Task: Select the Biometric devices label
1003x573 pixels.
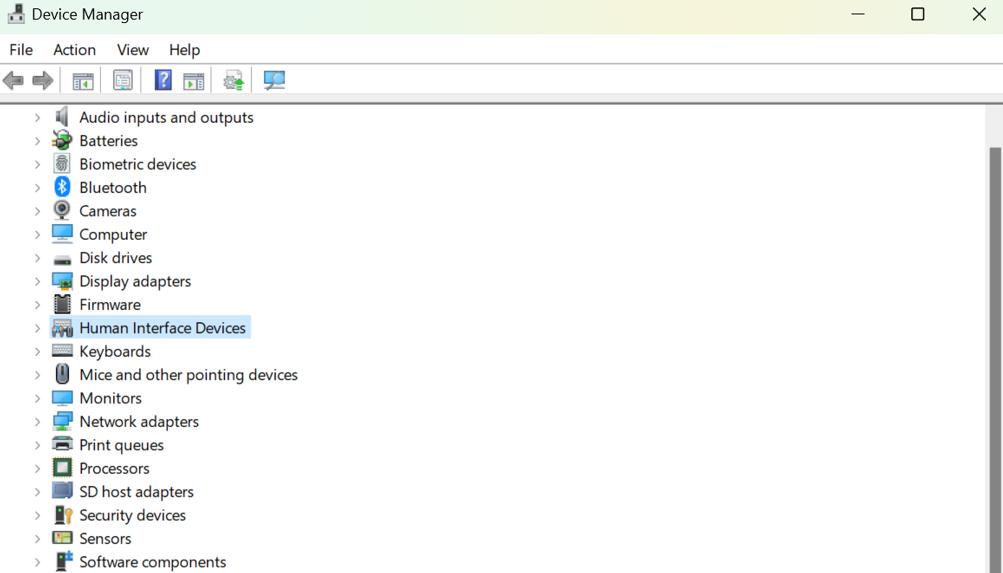Action: [x=138, y=164]
